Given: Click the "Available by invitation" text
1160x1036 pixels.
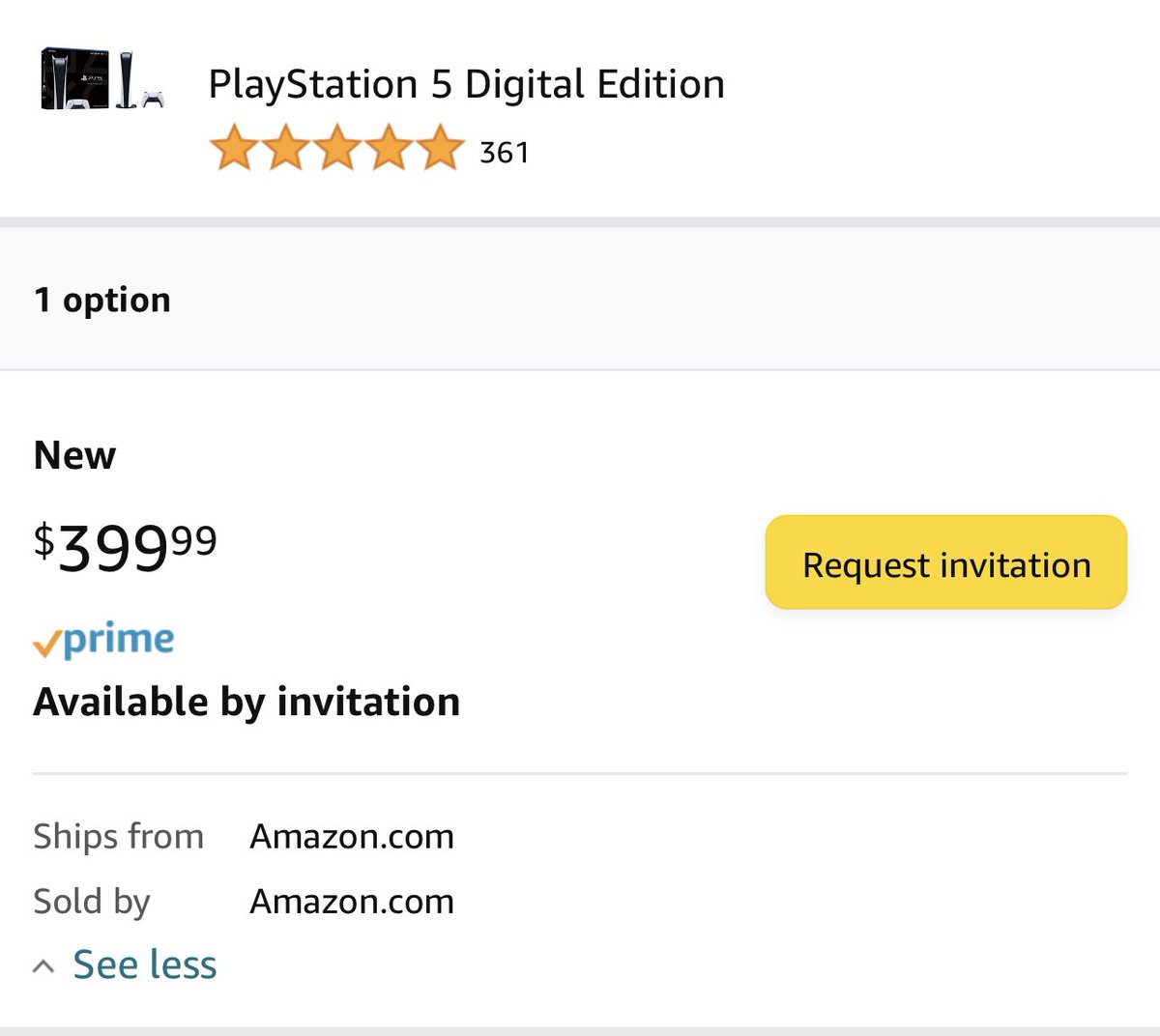Looking at the screenshot, I should tap(246, 702).
